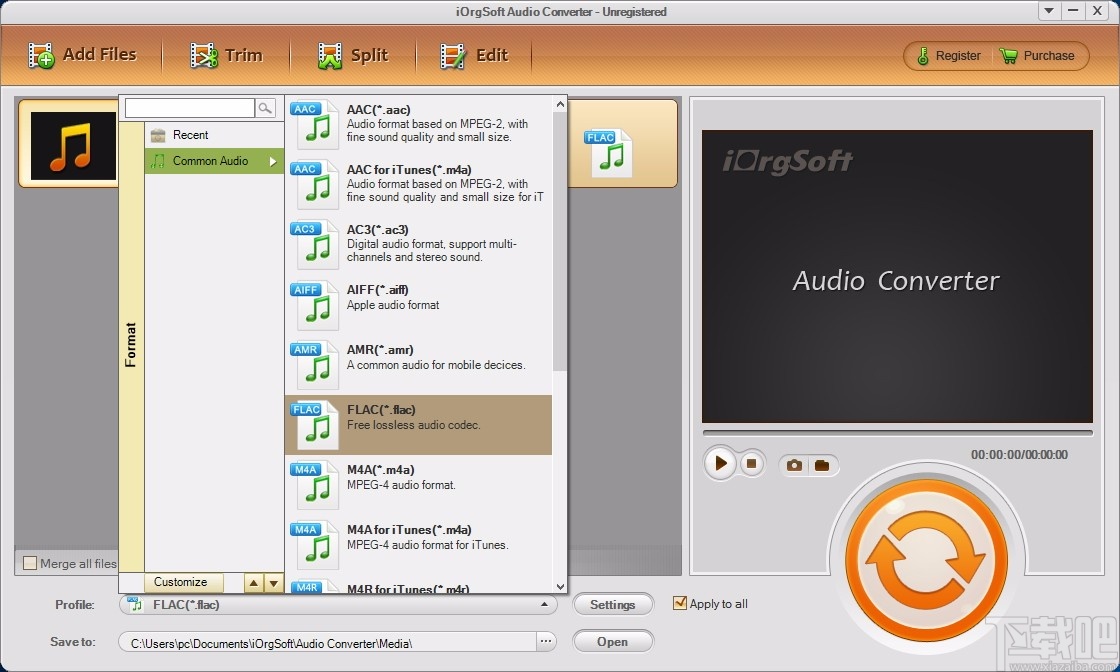The height and width of the screenshot is (672, 1120).
Task: Open the Save to browse dropdown
Action: click(x=546, y=642)
